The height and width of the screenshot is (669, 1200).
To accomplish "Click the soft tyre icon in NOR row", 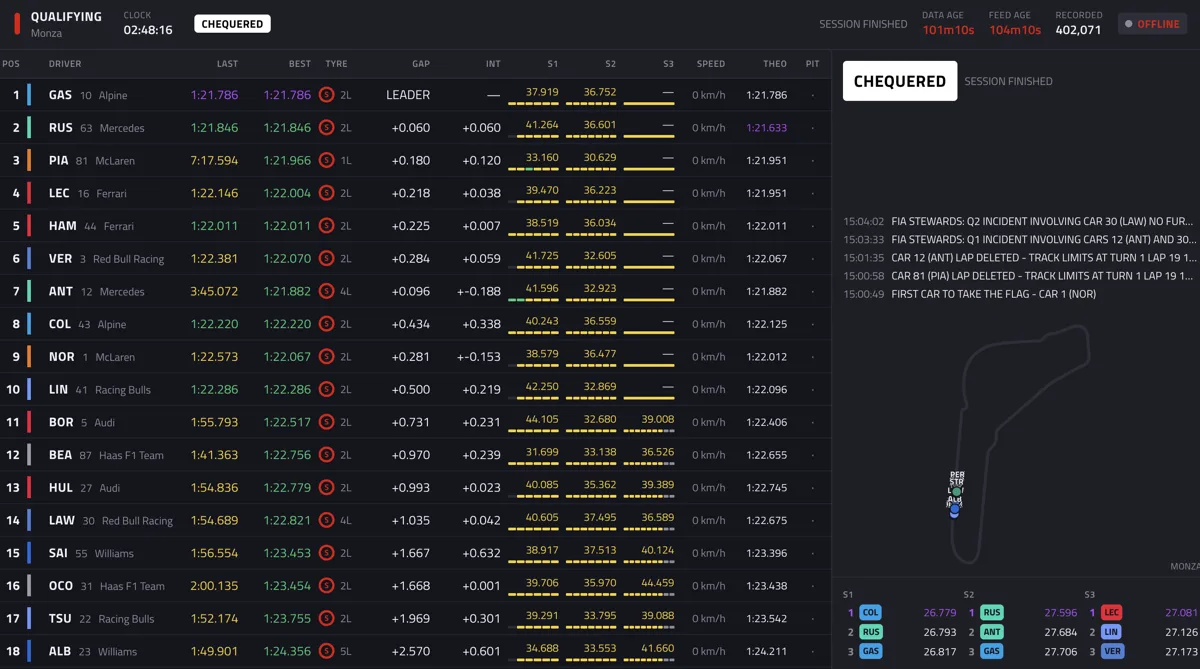I will [x=326, y=357].
